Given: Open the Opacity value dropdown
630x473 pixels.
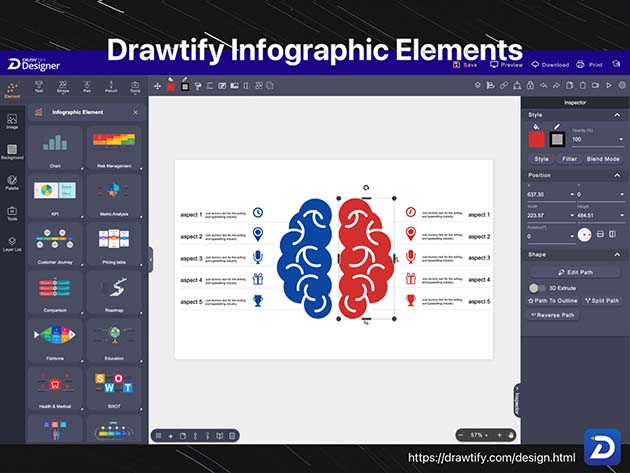Looking at the screenshot, I should click(x=621, y=139).
